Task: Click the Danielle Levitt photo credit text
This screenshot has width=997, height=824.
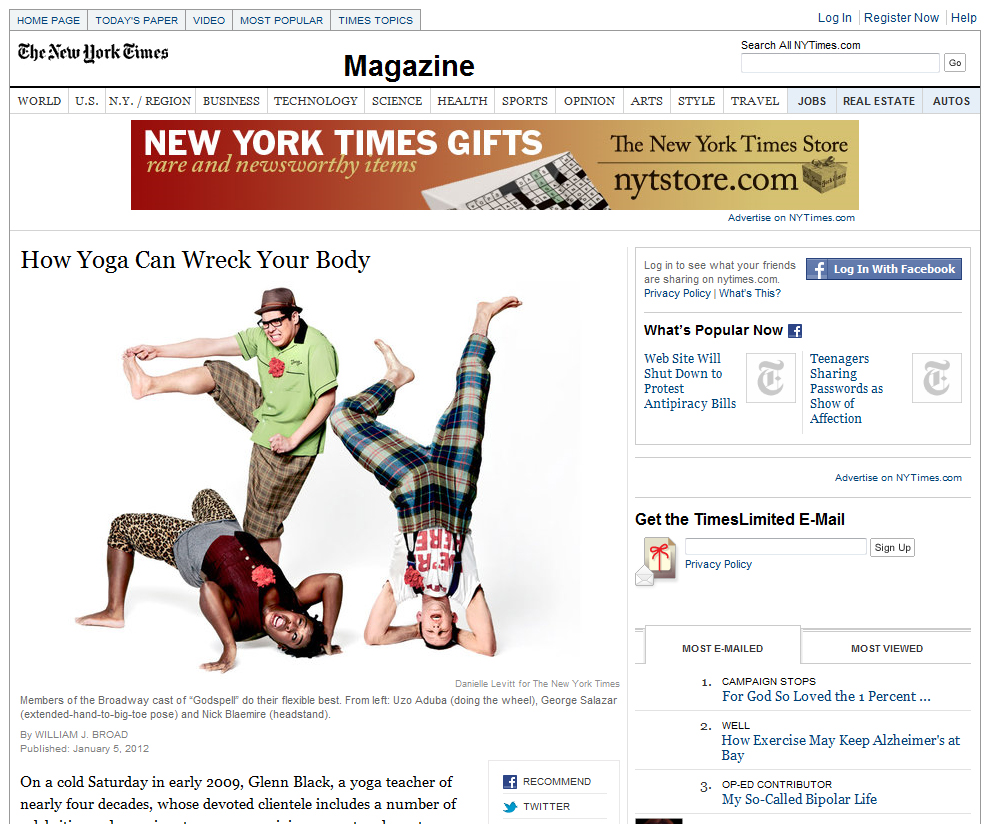Action: [x=537, y=683]
